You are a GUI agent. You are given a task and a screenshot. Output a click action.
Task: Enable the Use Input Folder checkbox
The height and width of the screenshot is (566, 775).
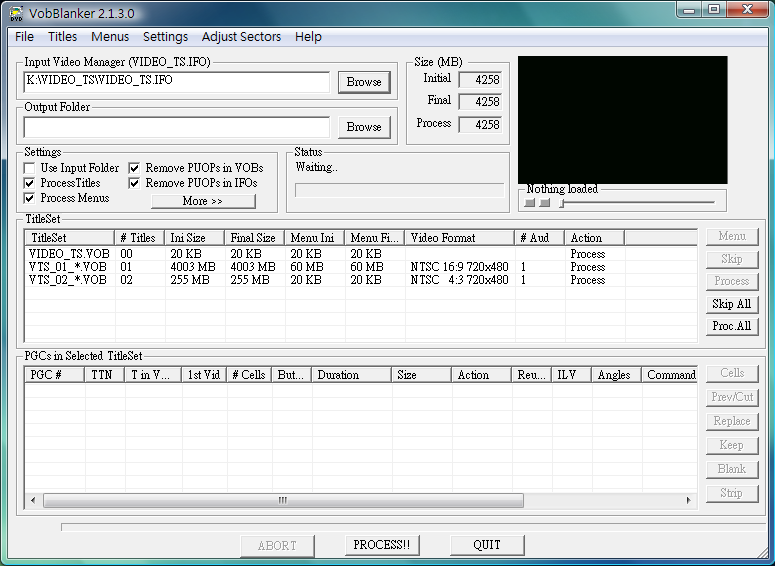coord(31,168)
